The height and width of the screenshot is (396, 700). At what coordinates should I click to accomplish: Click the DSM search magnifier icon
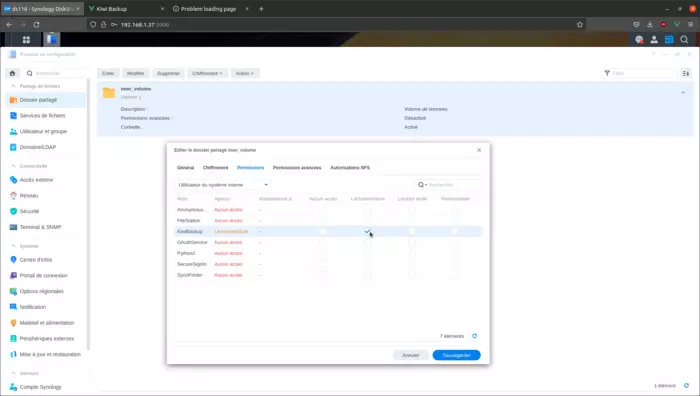coord(684,40)
